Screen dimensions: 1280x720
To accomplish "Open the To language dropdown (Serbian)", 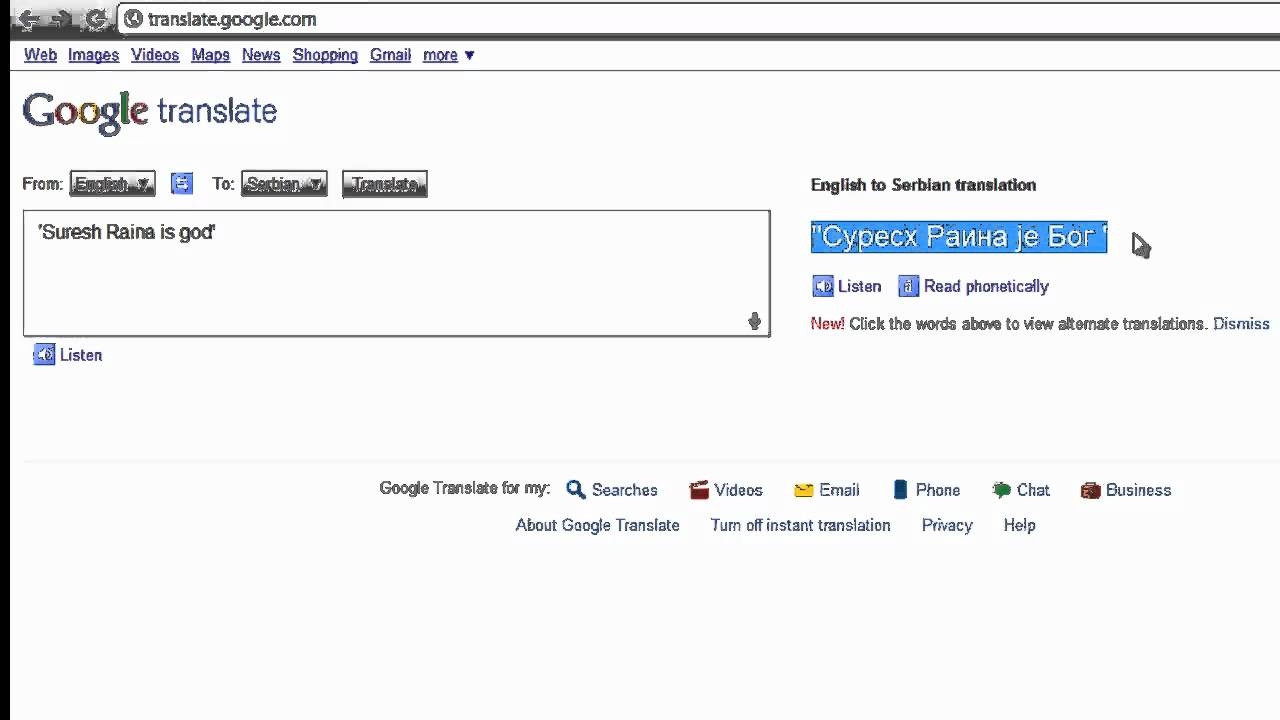I will click(284, 184).
